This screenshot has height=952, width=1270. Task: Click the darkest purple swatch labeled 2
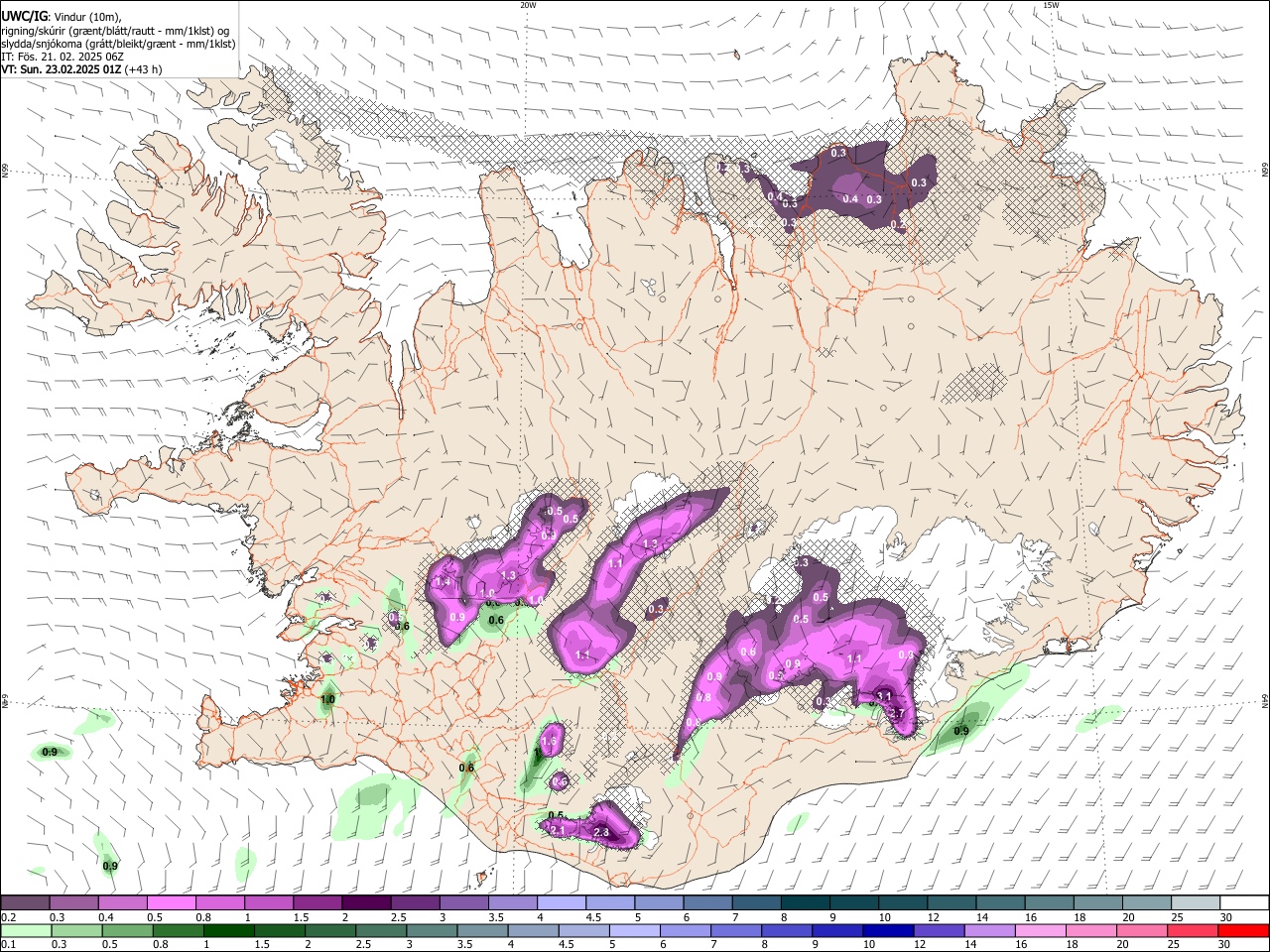(x=366, y=903)
